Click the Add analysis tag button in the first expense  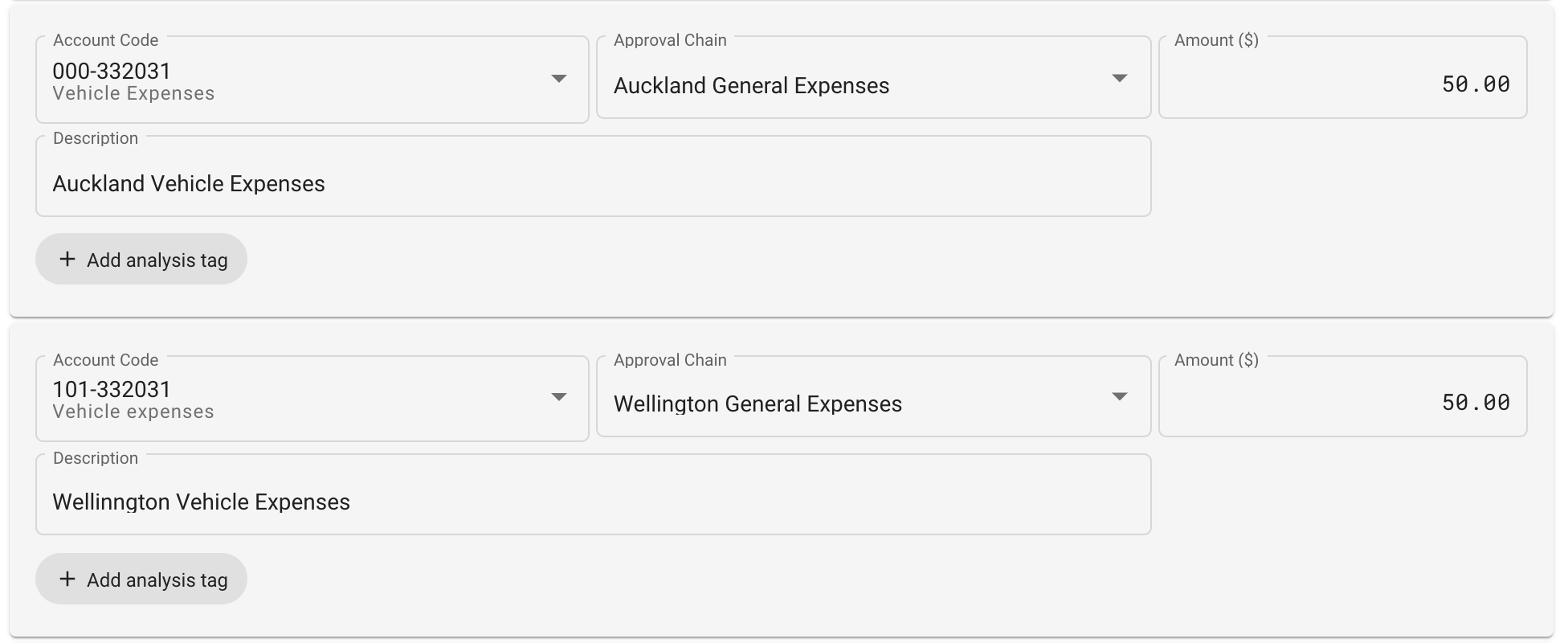141,259
